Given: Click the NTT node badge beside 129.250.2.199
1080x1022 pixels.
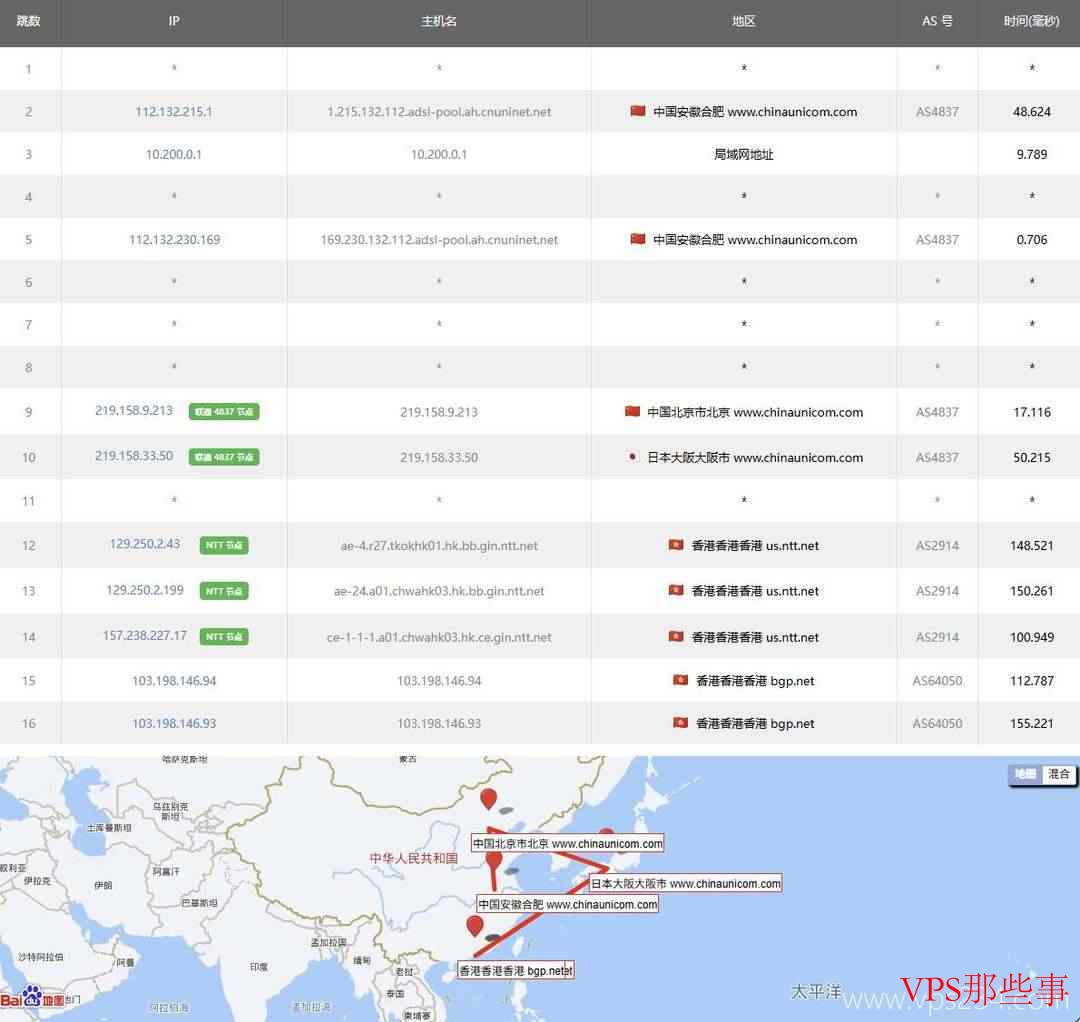Looking at the screenshot, I should point(224,591).
